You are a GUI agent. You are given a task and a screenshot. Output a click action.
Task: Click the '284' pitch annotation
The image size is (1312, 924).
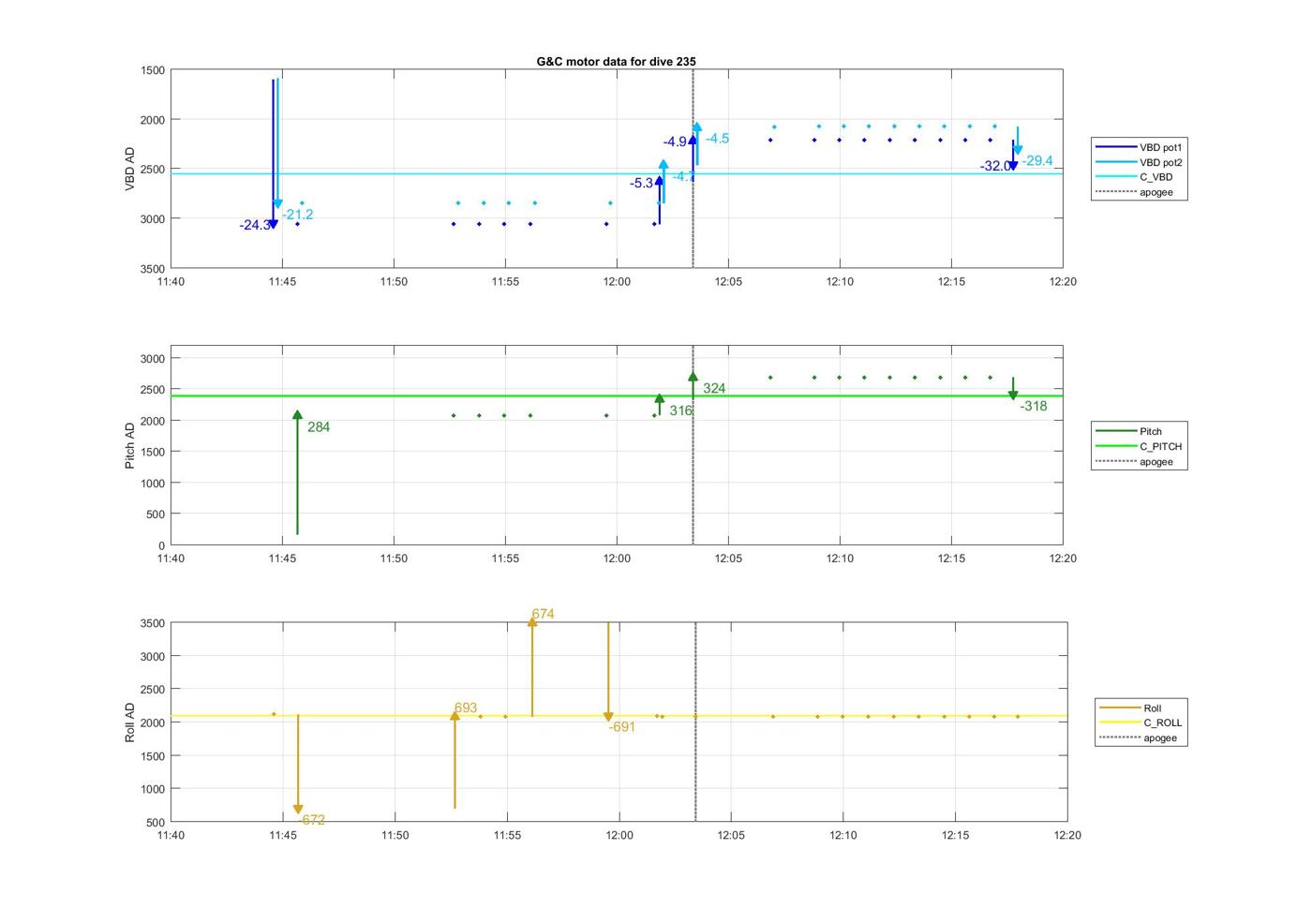coord(319,426)
